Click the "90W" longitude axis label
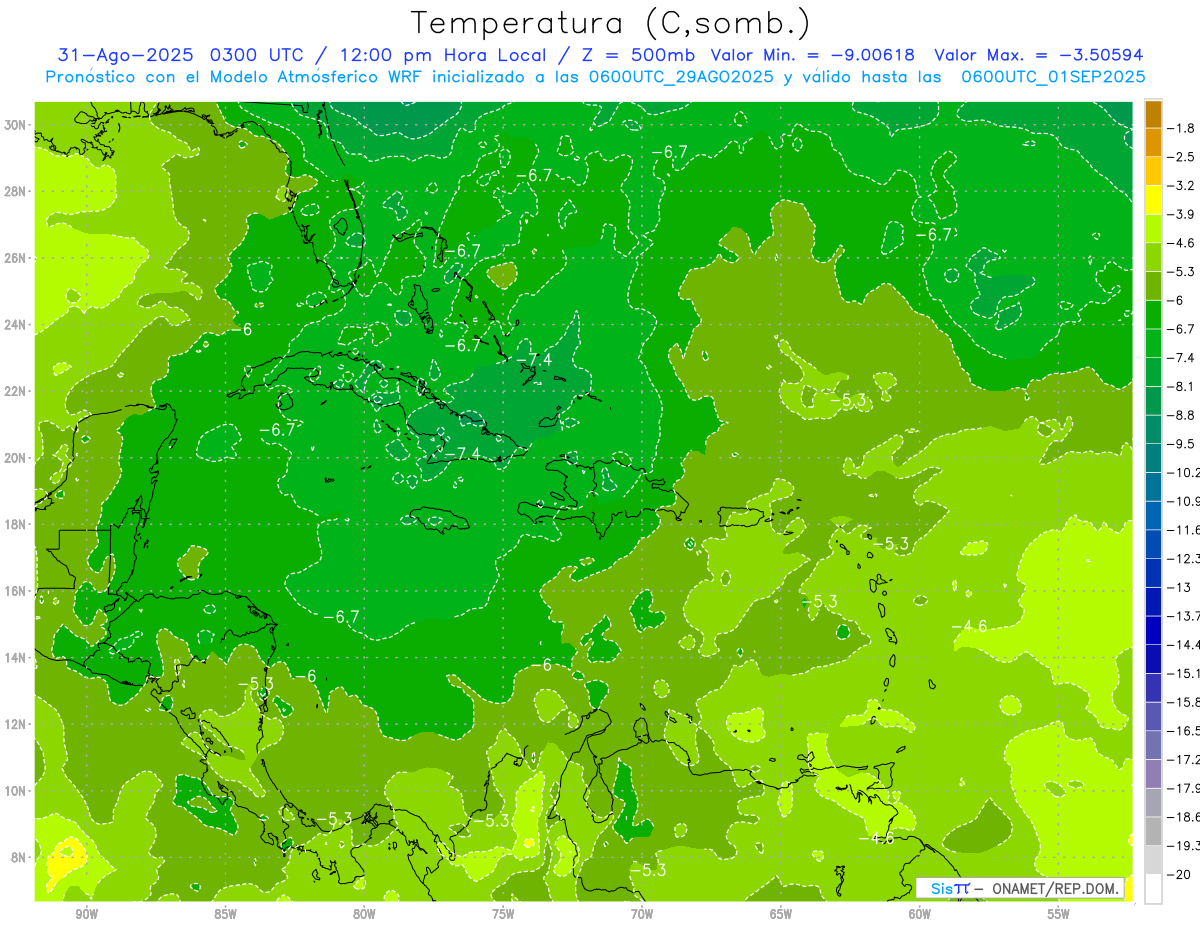 coord(87,914)
